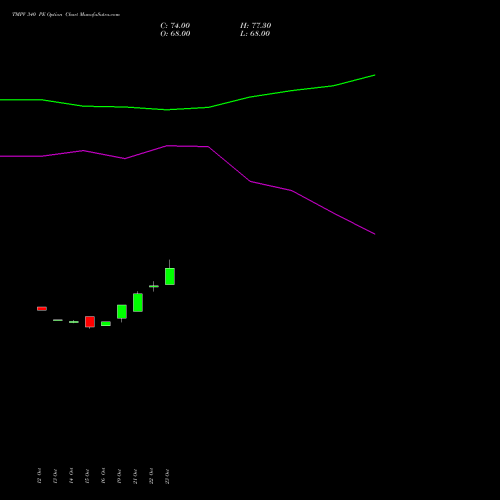Click the small green candle on 16 Oct
The height and width of the screenshot is (500, 500).
(106, 324)
